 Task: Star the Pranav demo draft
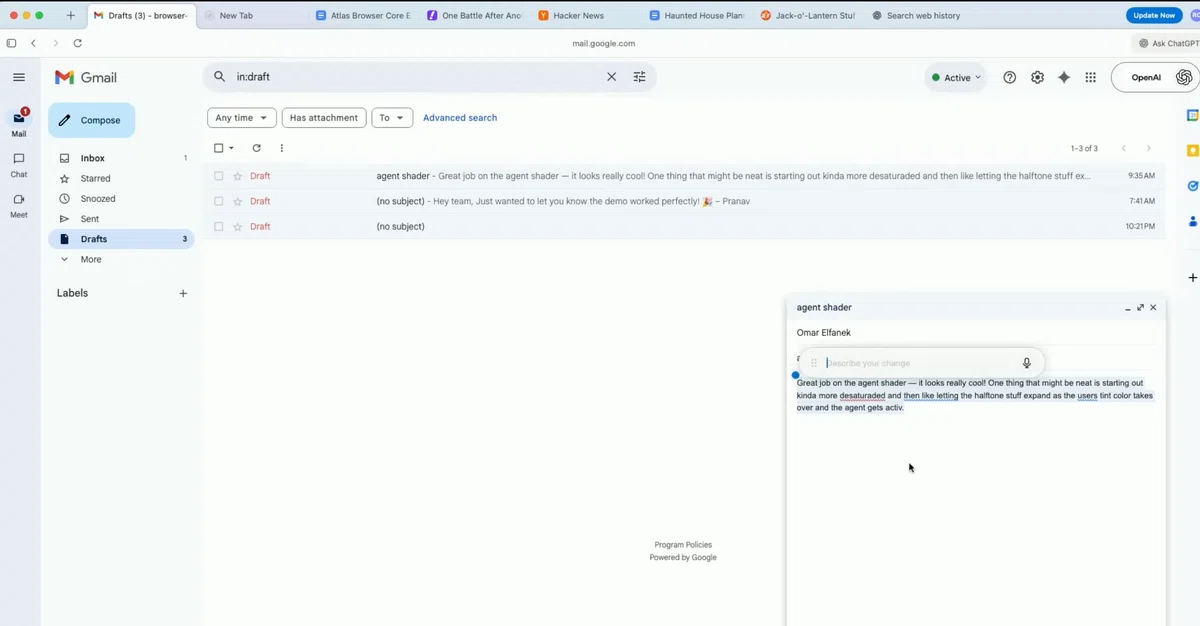238,201
